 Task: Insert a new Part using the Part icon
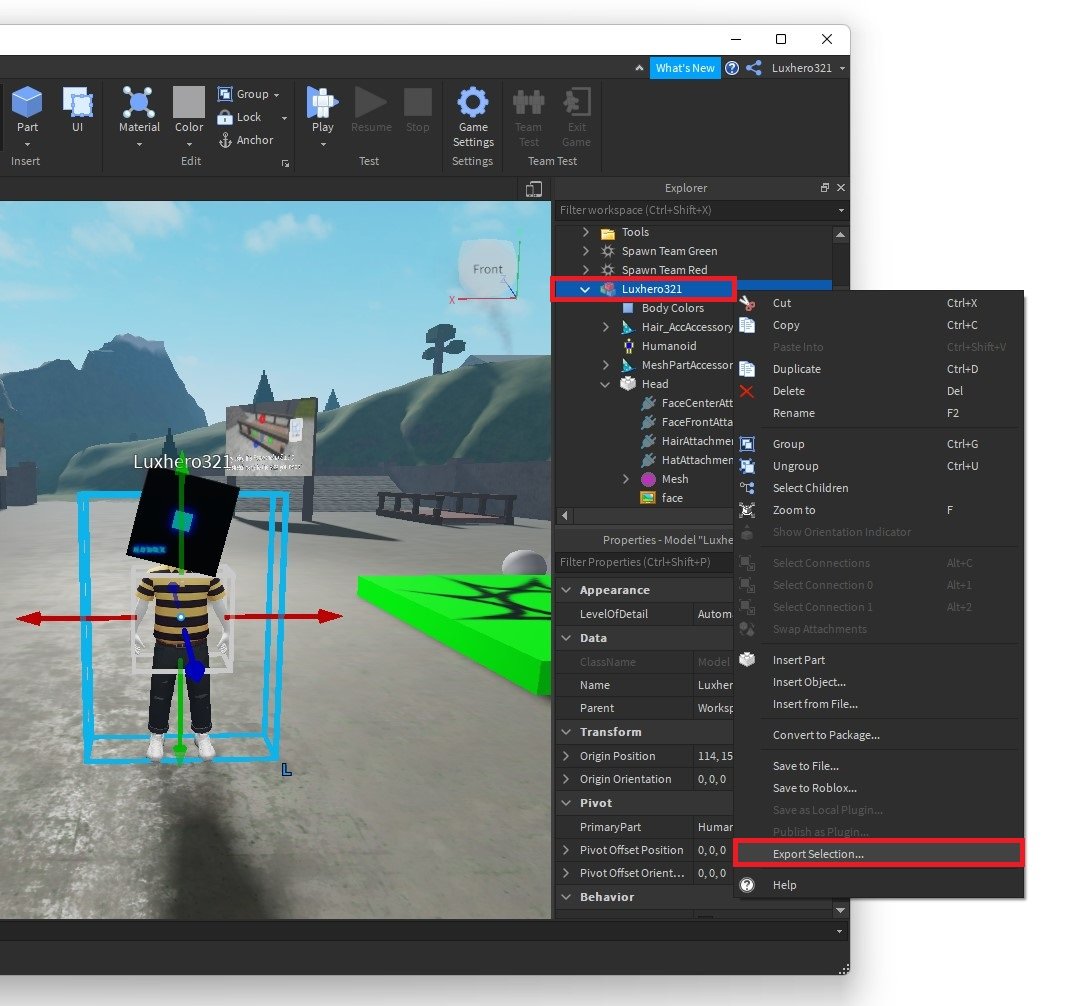point(27,101)
